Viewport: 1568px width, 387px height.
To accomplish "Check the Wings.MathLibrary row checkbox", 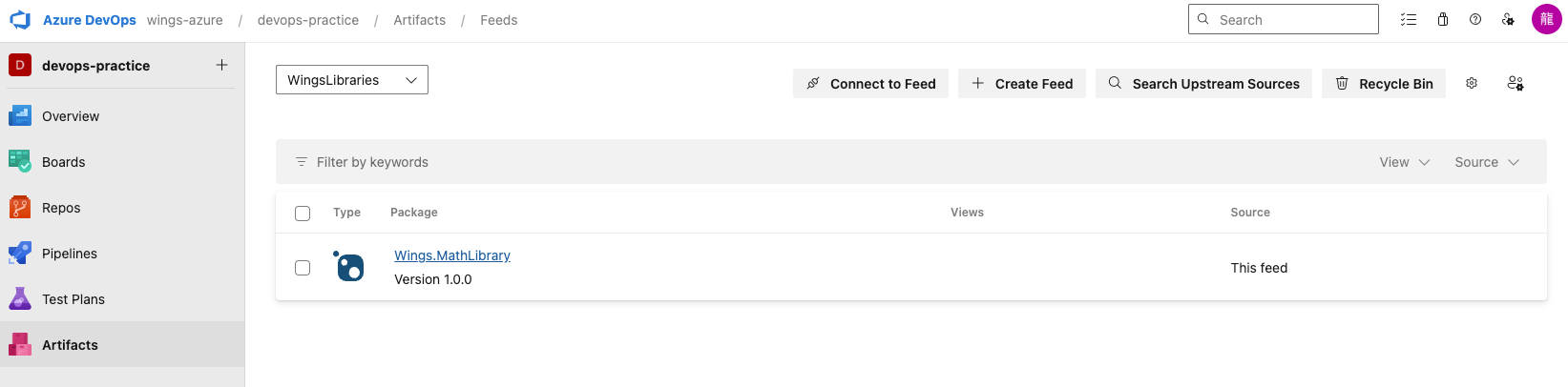I will click(x=303, y=268).
